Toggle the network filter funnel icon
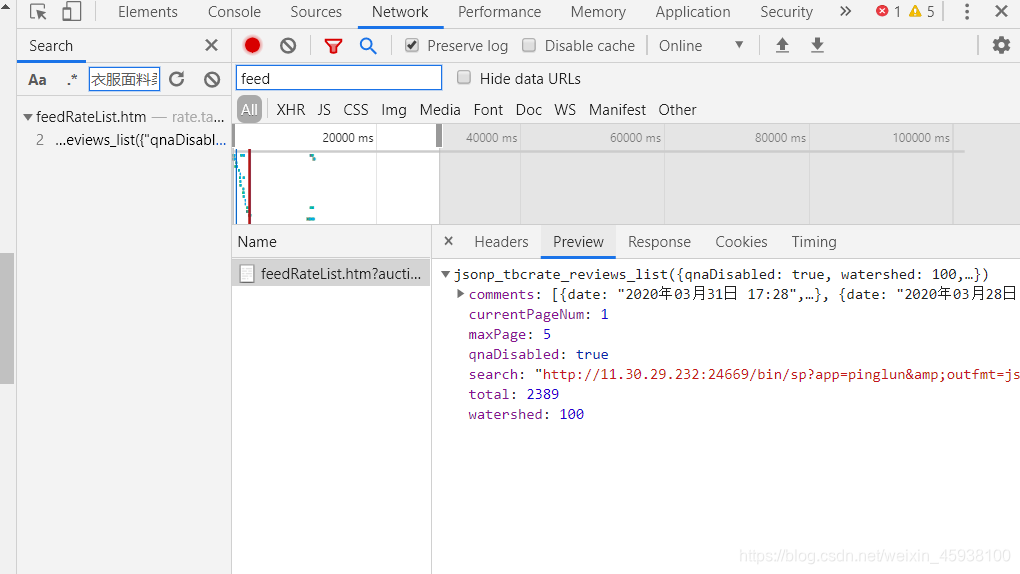 click(x=333, y=46)
